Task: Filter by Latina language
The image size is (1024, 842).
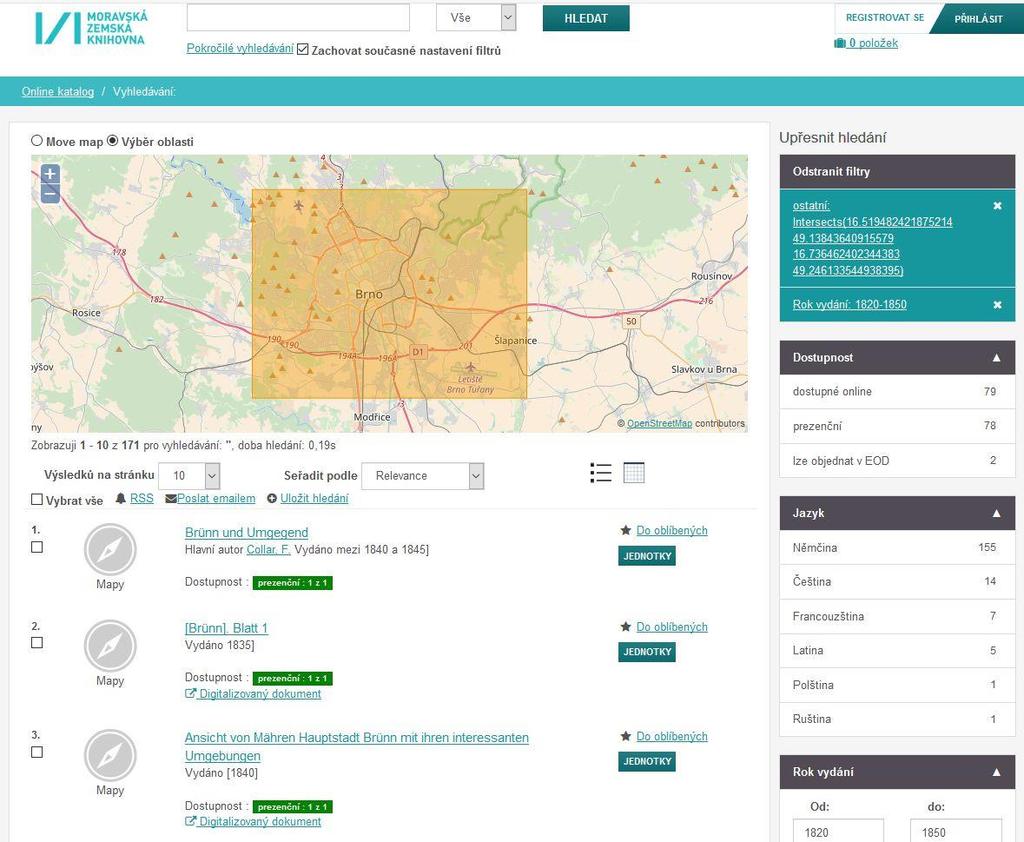Action: [x=897, y=650]
